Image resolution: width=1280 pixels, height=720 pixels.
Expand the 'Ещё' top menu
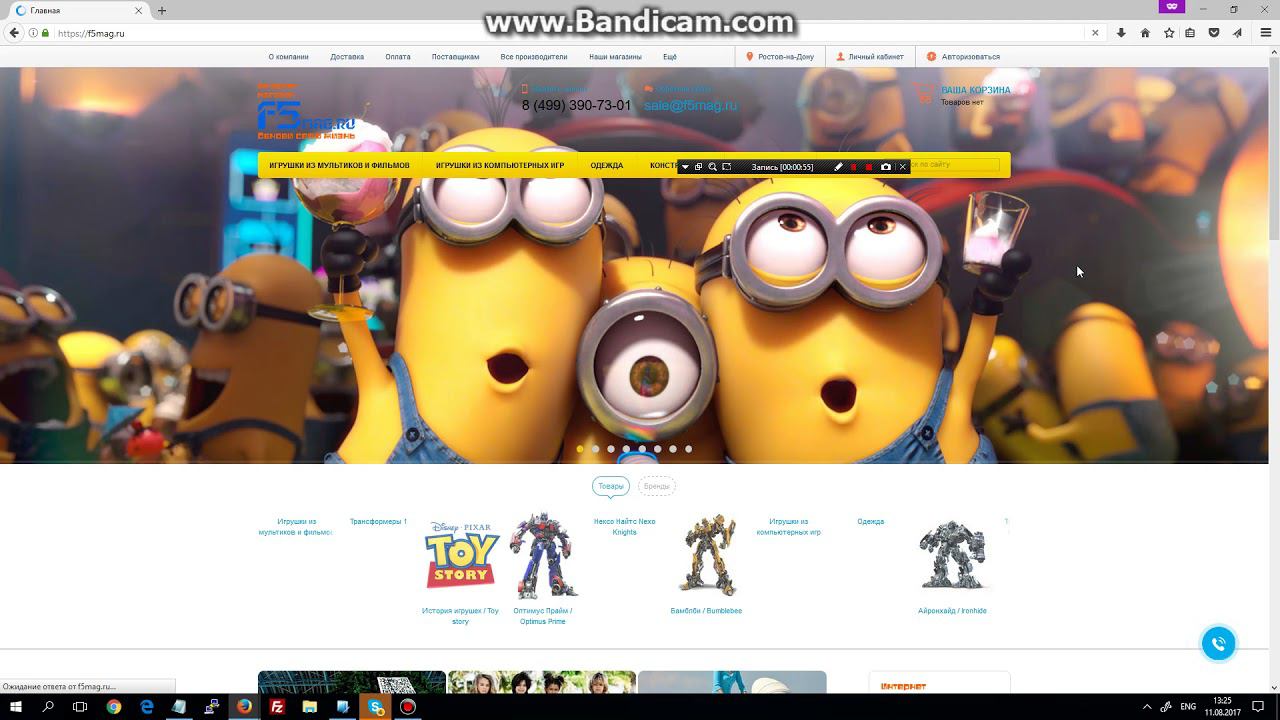[x=669, y=57]
